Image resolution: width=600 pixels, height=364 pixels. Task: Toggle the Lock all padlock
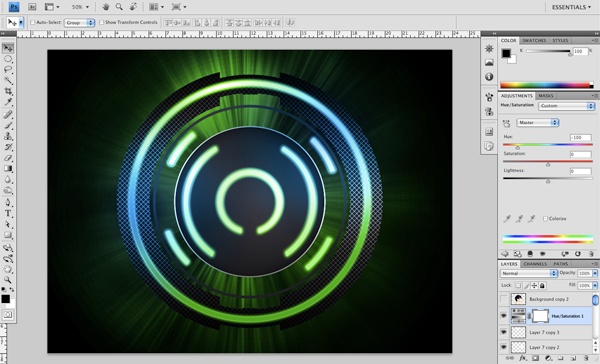click(542, 286)
